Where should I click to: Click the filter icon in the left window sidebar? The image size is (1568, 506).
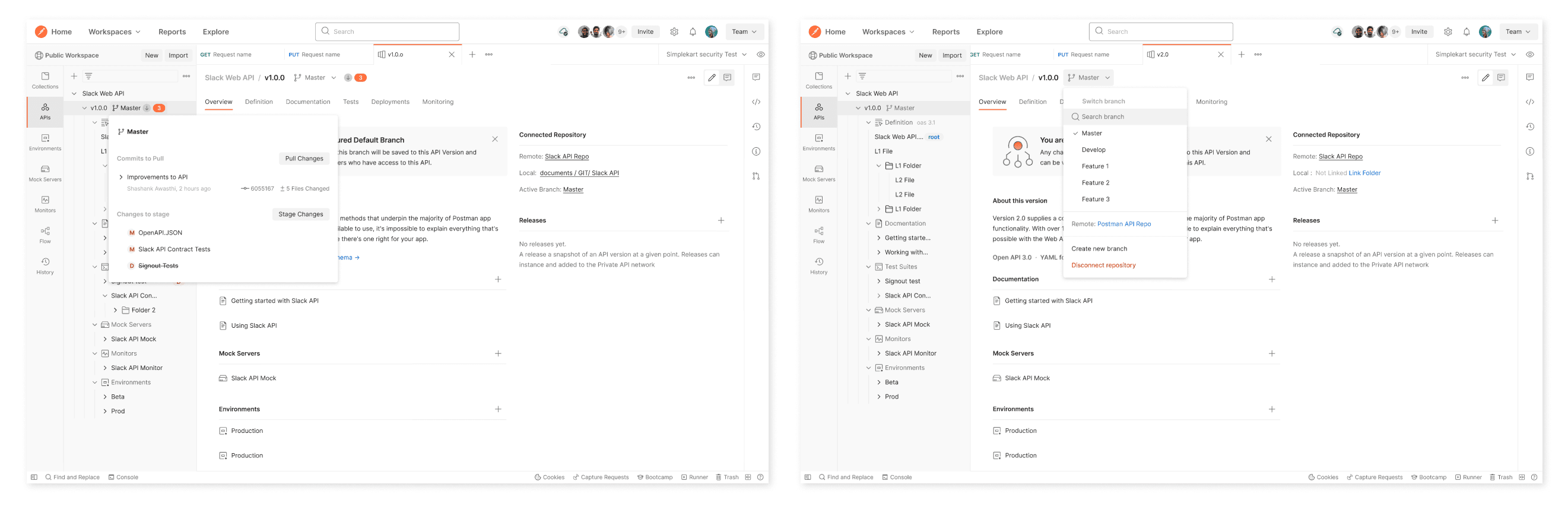click(x=89, y=76)
